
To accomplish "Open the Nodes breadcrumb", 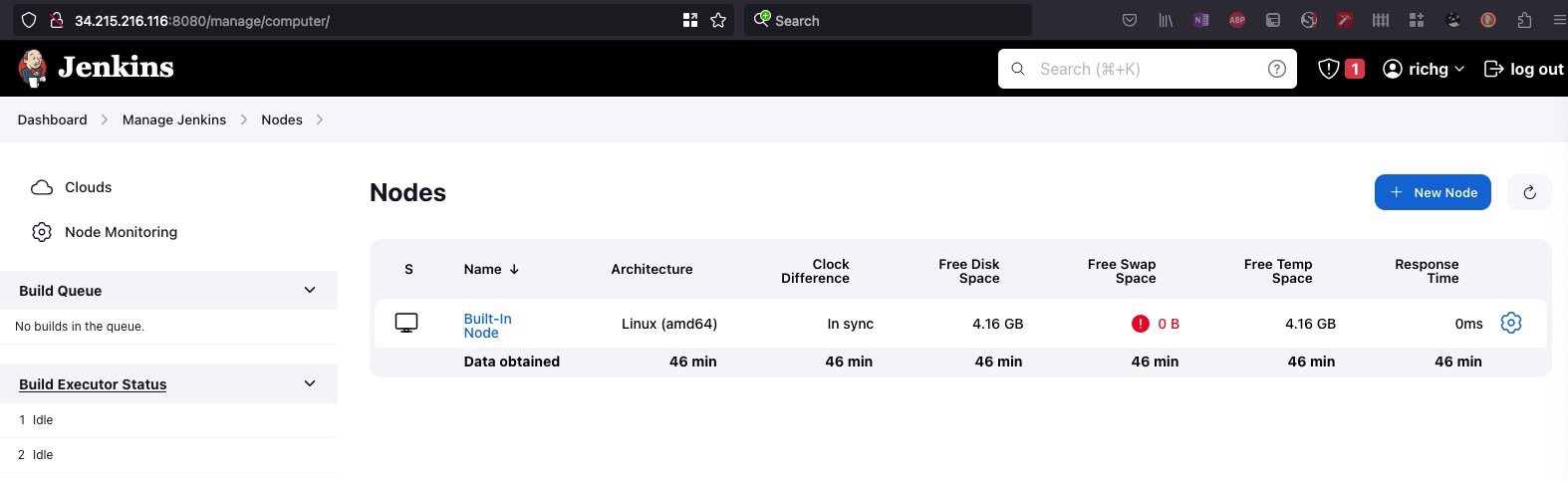I will tap(282, 120).
